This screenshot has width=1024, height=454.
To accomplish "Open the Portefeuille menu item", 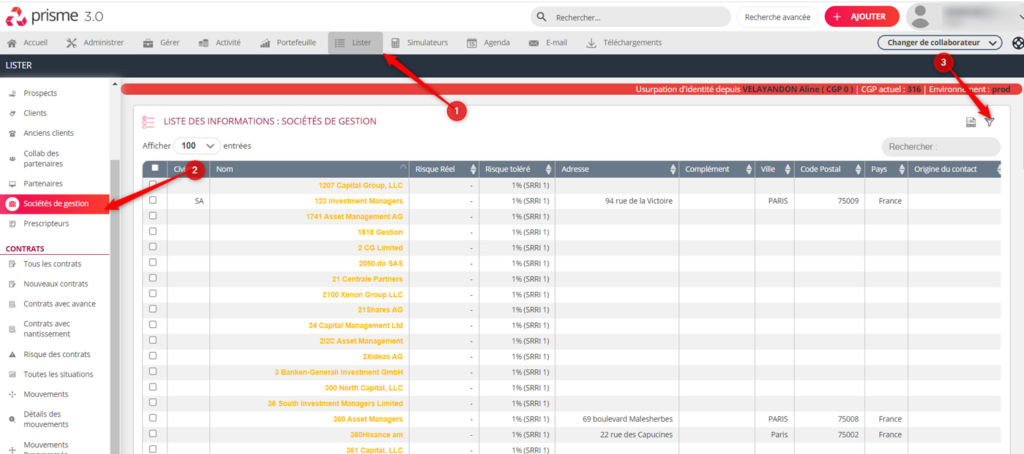I will coord(288,43).
